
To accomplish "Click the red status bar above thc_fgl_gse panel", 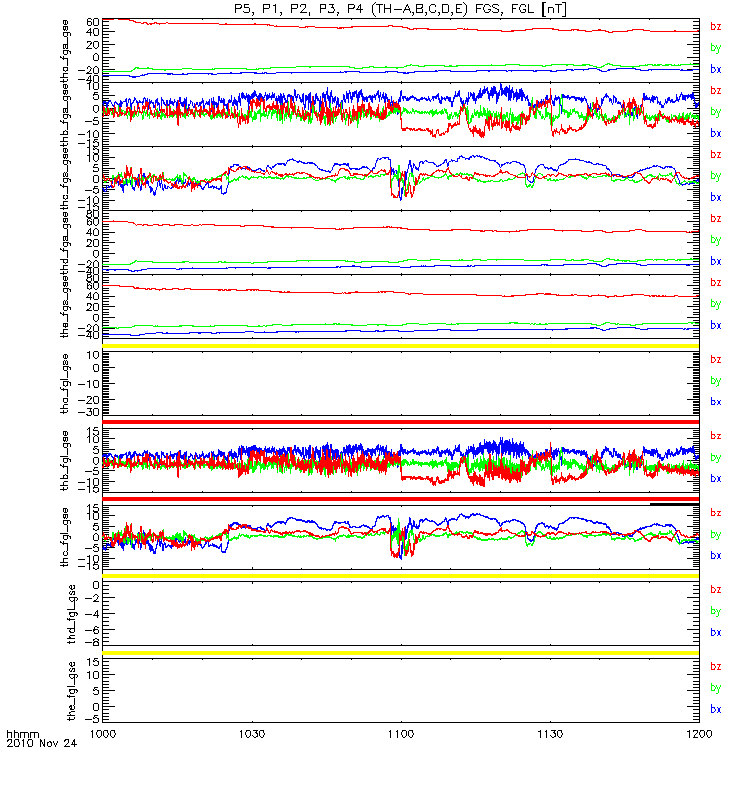I will tap(401, 498).
